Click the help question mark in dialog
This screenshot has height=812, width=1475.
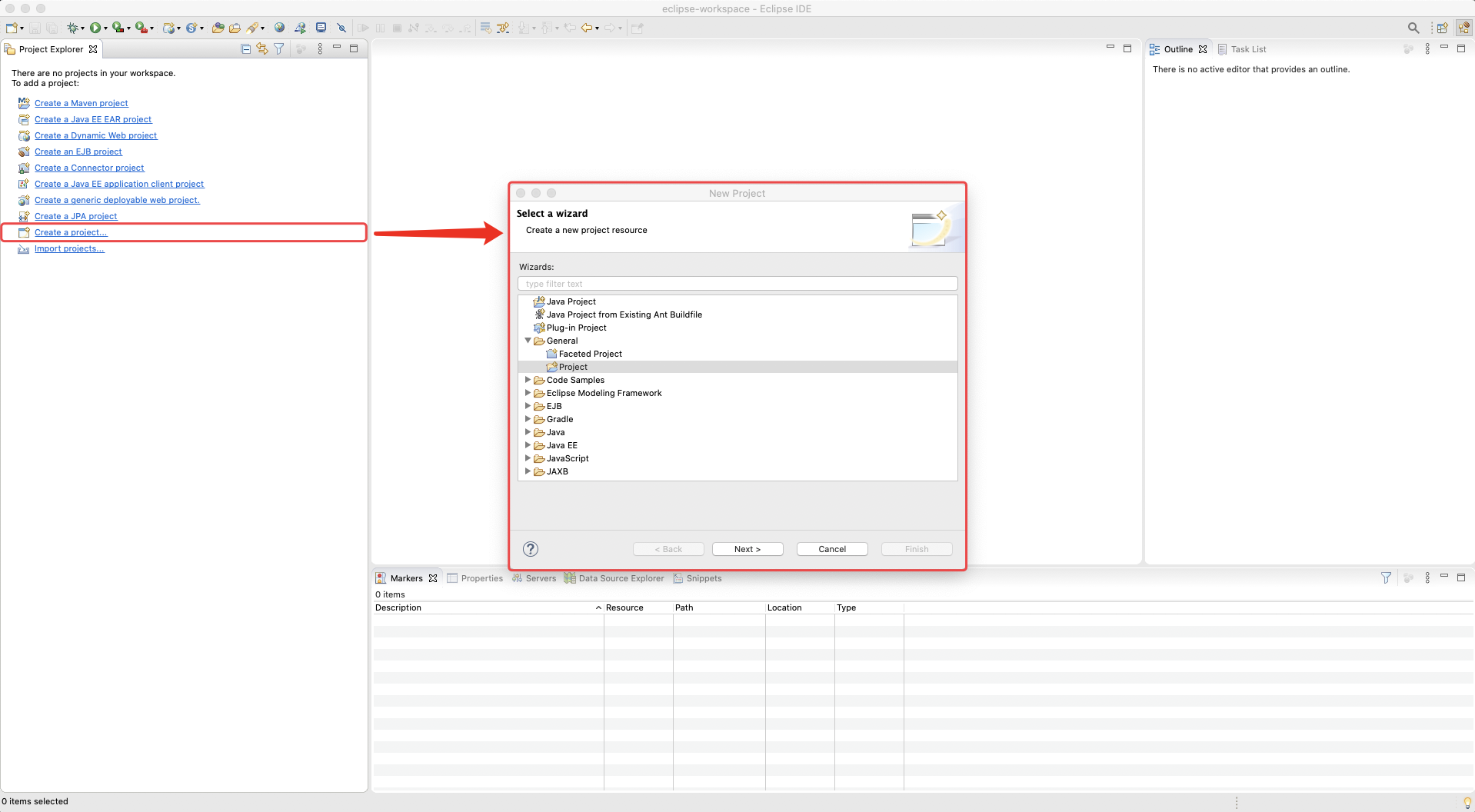pos(531,549)
